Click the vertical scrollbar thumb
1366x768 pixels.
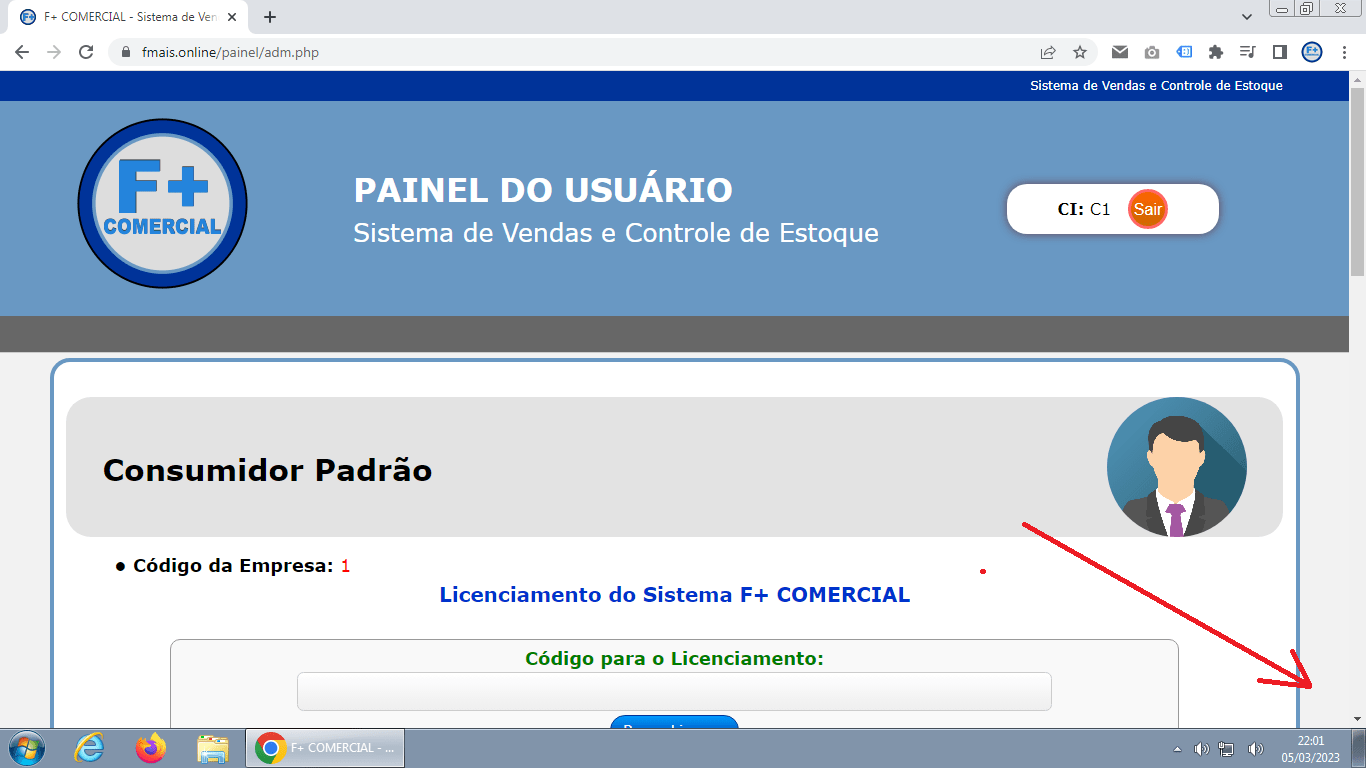tap(1357, 181)
